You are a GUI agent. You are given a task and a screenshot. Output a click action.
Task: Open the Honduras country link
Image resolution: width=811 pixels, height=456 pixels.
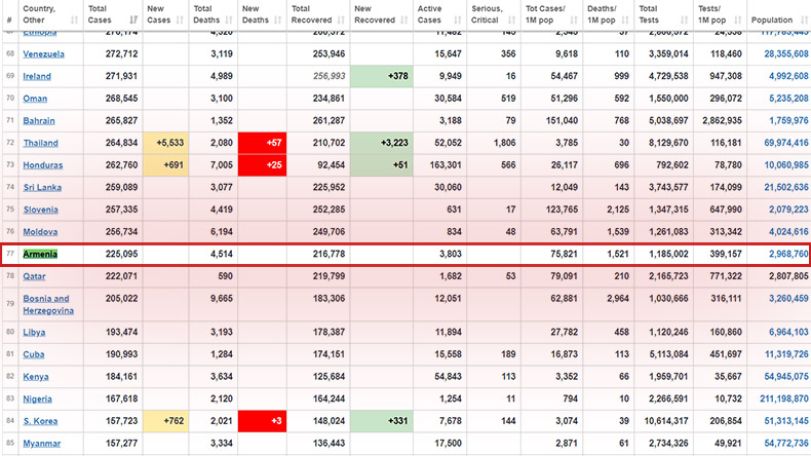(x=42, y=165)
